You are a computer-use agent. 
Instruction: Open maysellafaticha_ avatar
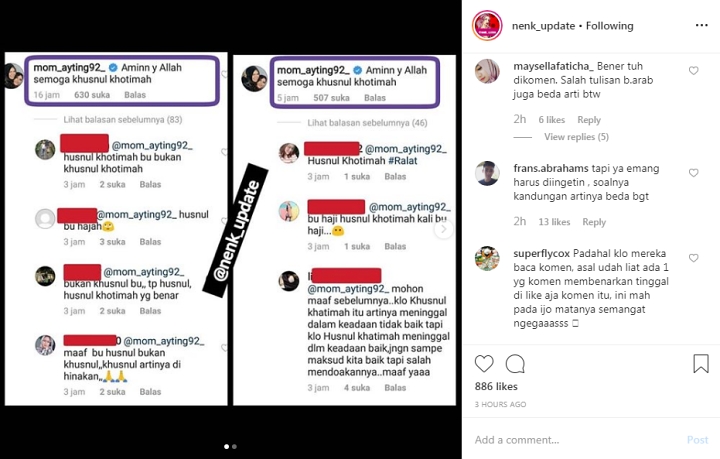click(487, 71)
